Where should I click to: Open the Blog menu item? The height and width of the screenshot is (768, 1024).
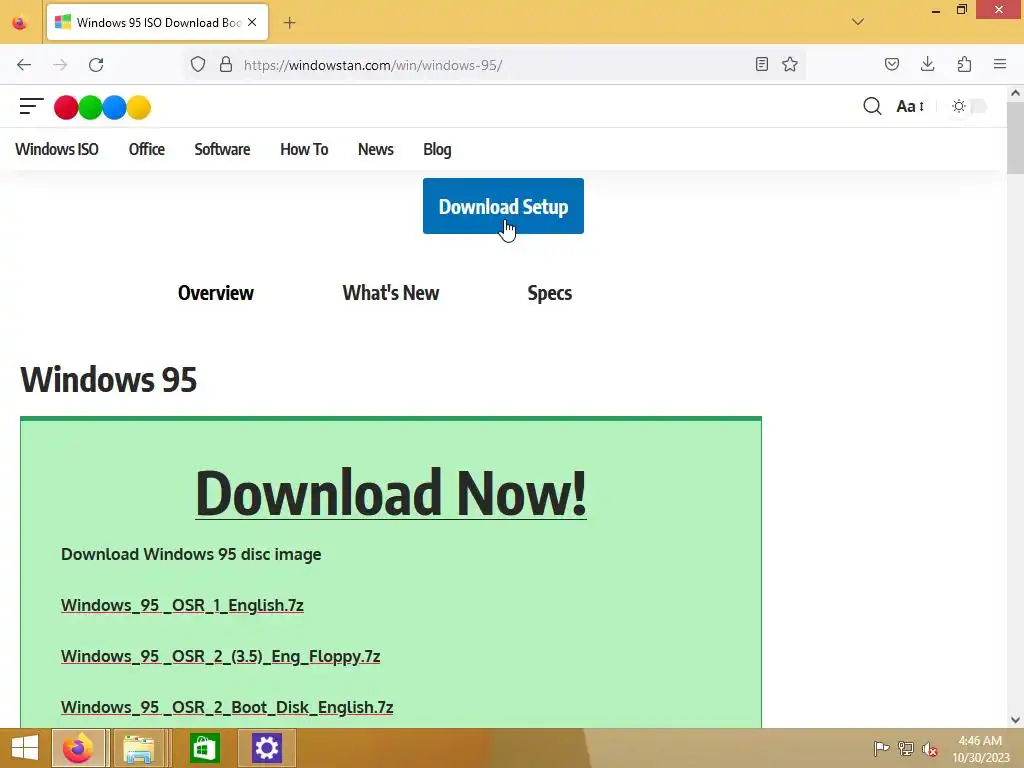point(437,150)
